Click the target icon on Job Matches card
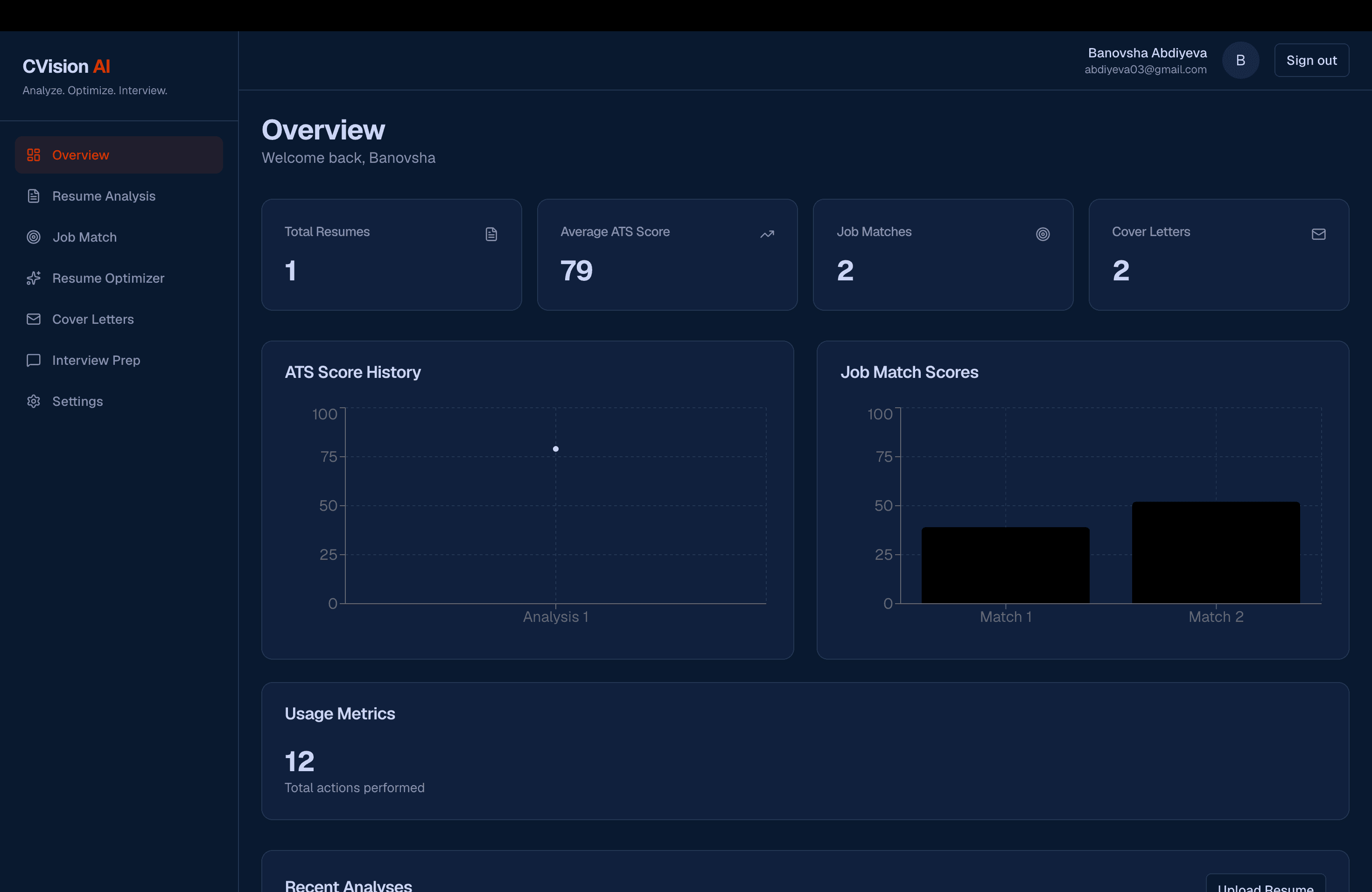Viewport: 1372px width, 892px height. coord(1043,234)
